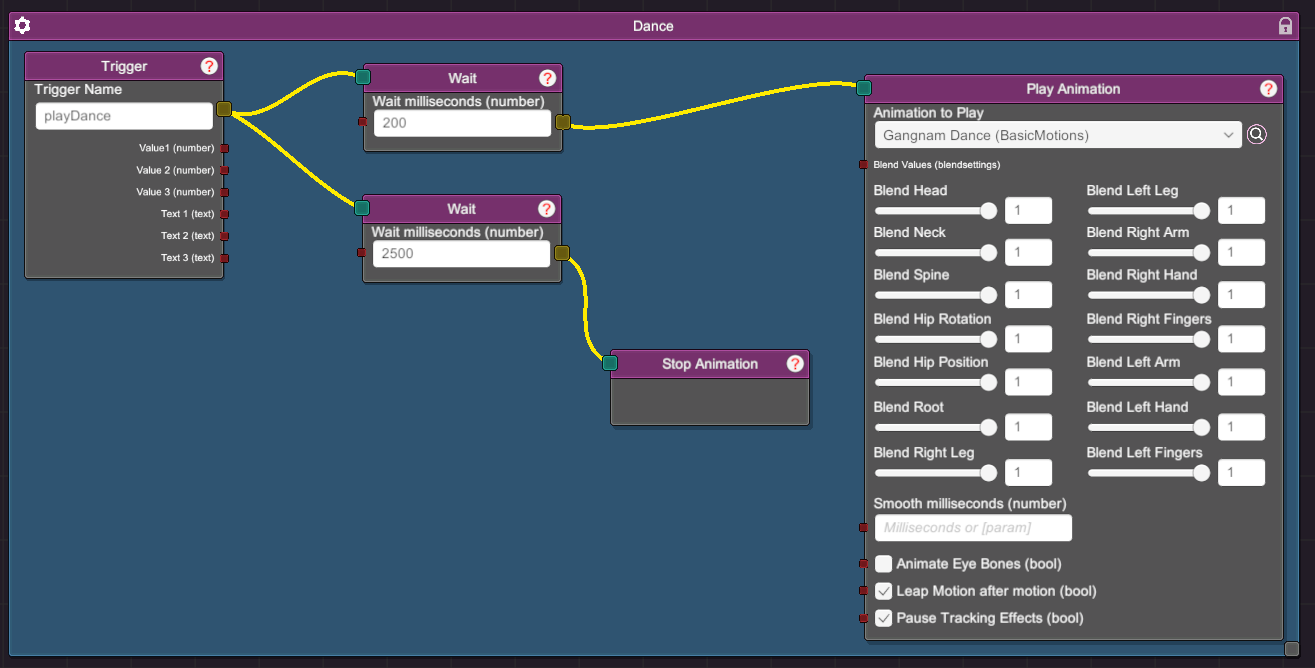
Task: Uncheck Leap Motion after motion
Action: (x=883, y=591)
